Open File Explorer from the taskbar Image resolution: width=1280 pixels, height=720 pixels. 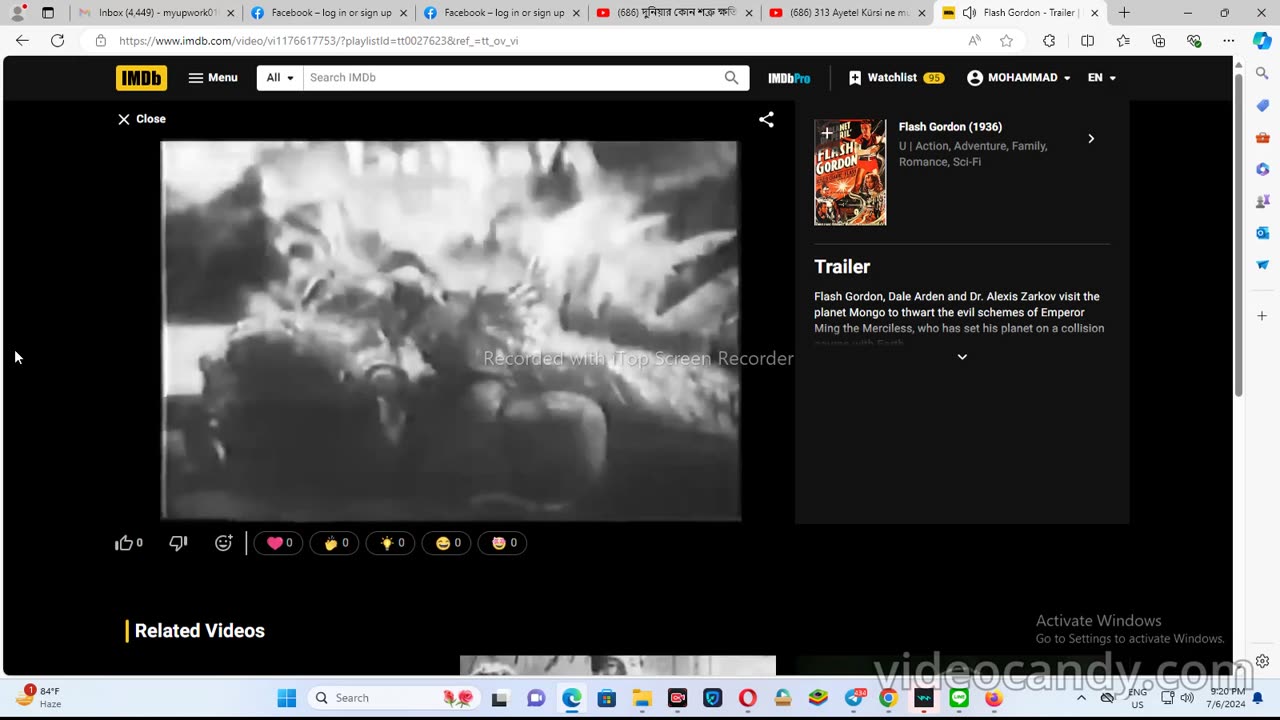point(641,698)
